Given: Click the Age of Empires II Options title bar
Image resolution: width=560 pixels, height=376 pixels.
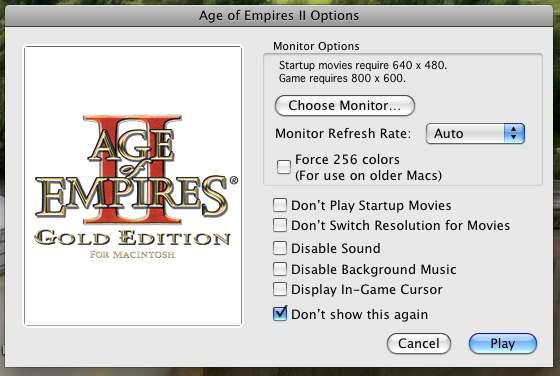Looking at the screenshot, I should (279, 16).
